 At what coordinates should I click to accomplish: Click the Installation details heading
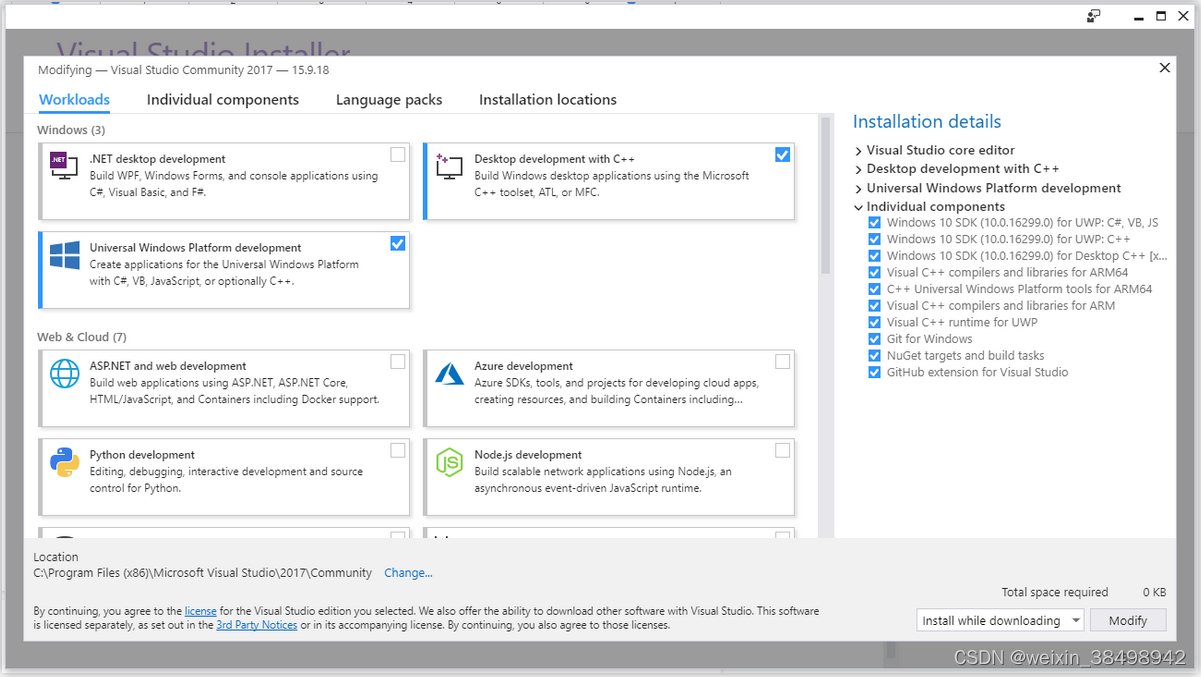(x=927, y=122)
